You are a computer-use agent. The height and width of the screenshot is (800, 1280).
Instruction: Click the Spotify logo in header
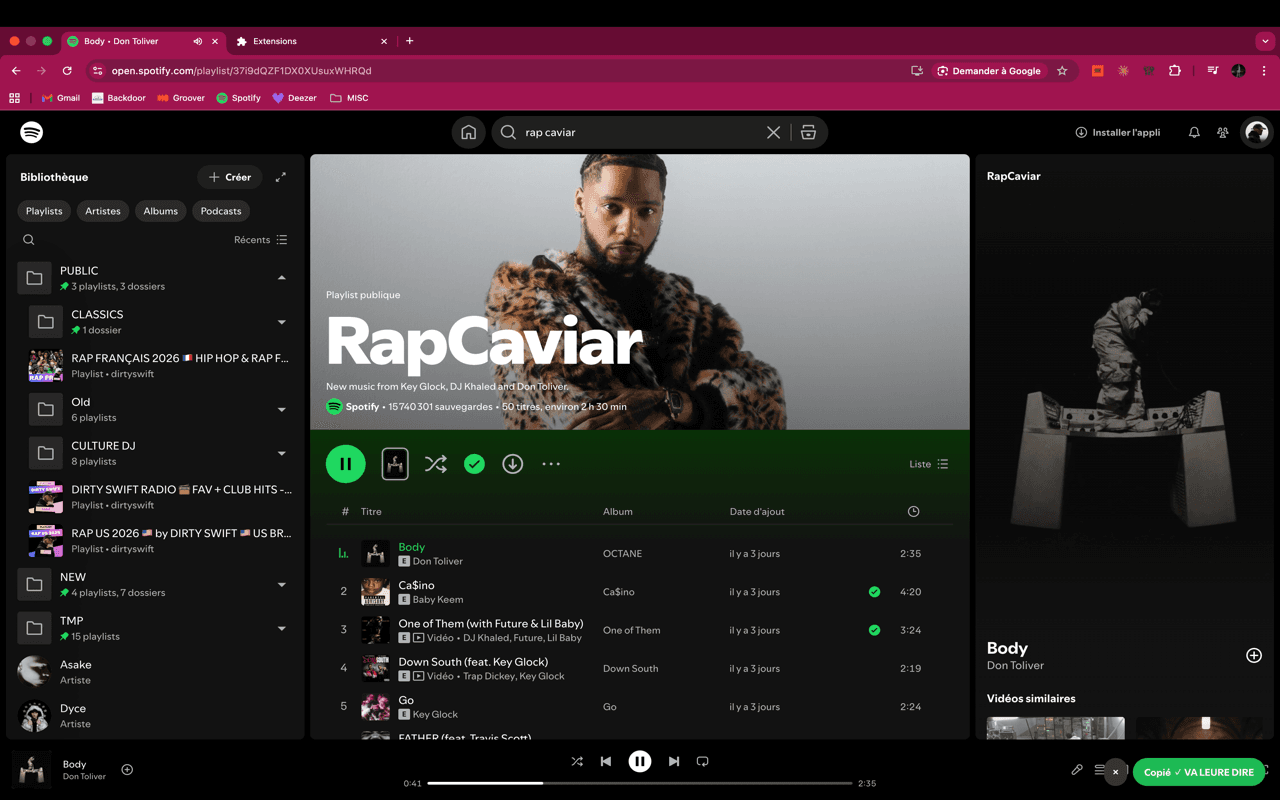pyautogui.click(x=31, y=132)
